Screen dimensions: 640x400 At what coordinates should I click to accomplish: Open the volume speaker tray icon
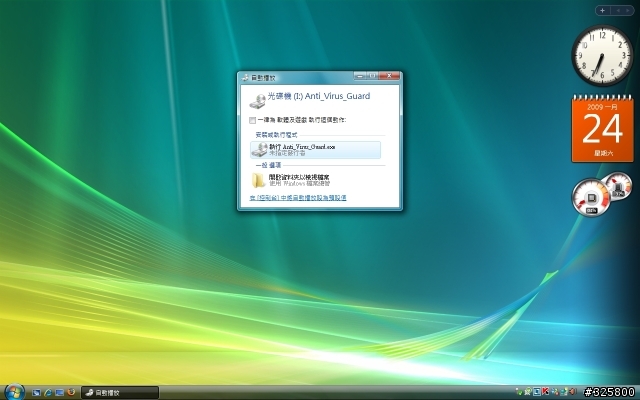click(x=573, y=392)
